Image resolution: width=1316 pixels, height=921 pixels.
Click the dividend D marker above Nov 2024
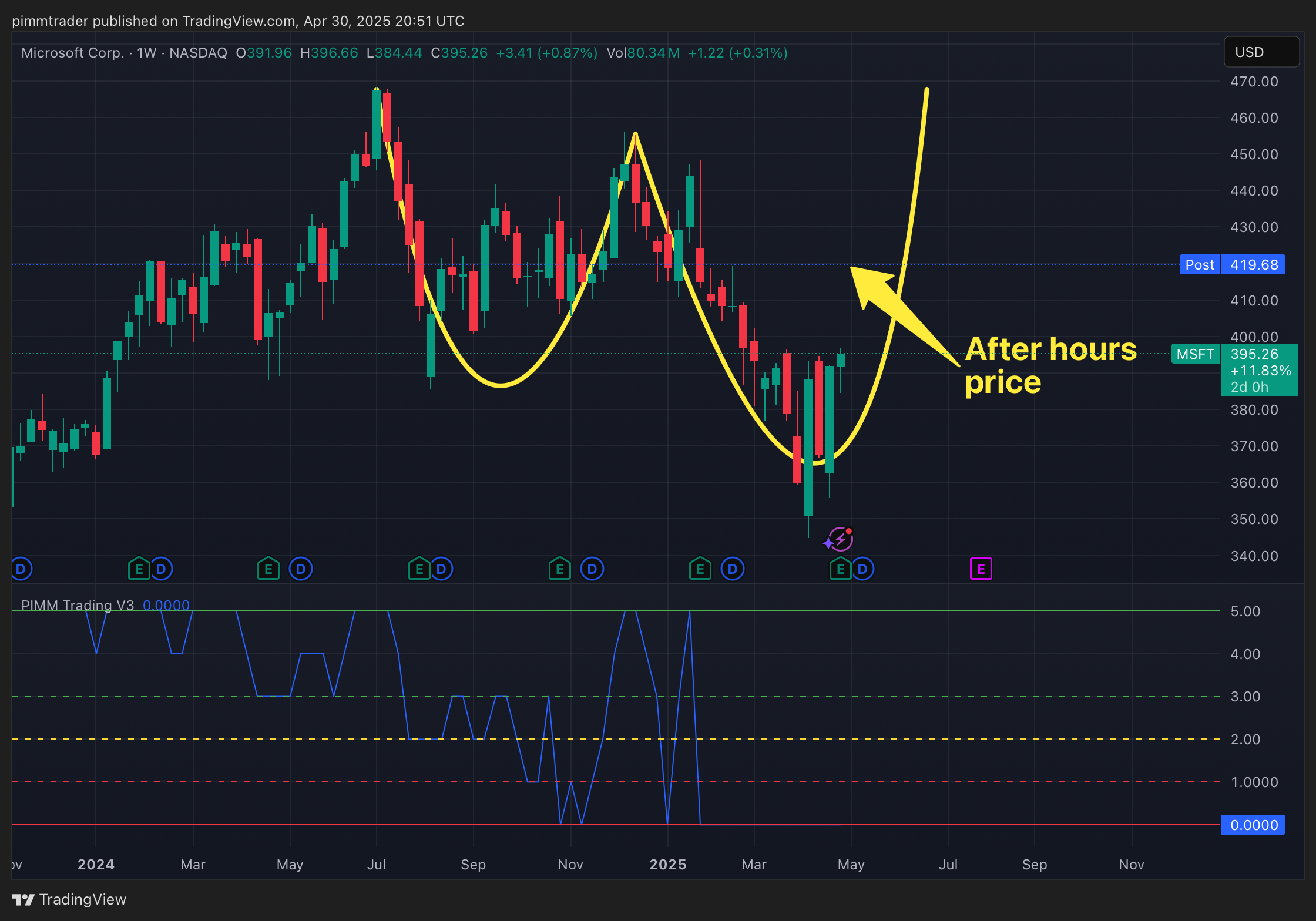(x=592, y=569)
